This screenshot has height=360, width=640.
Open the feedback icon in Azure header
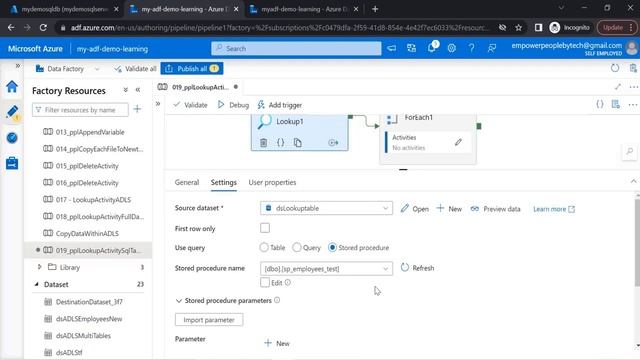click(491, 48)
